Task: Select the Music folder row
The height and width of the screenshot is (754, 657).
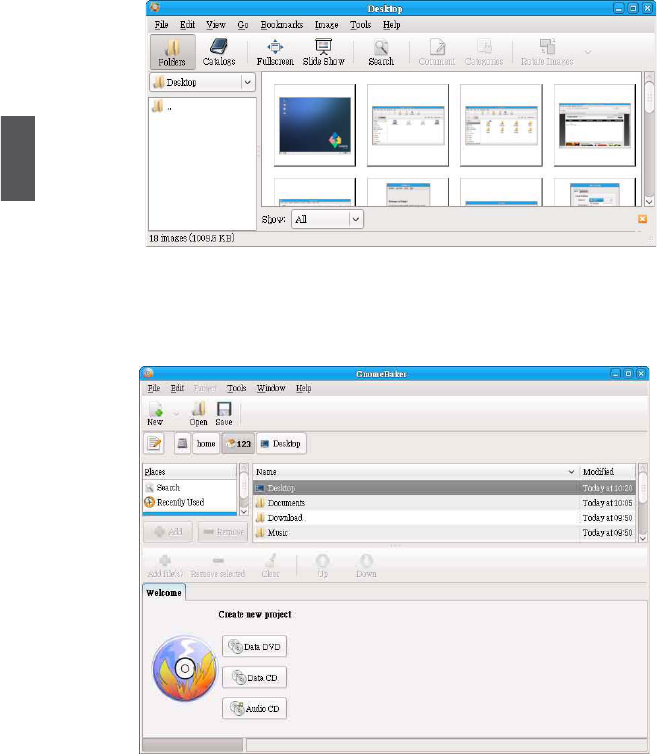Action: coord(444,532)
